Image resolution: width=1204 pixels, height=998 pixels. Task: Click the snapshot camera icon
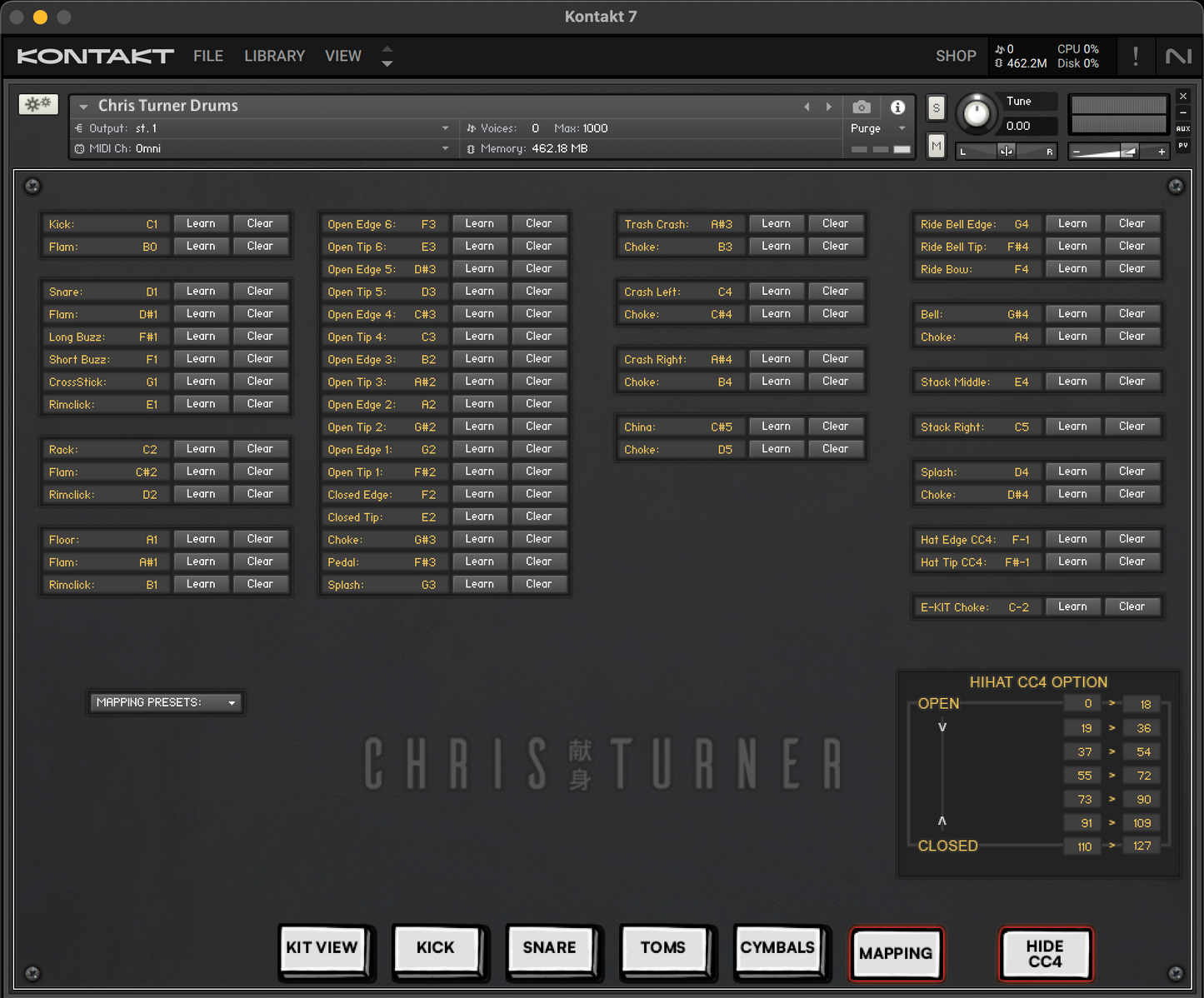pos(862,107)
